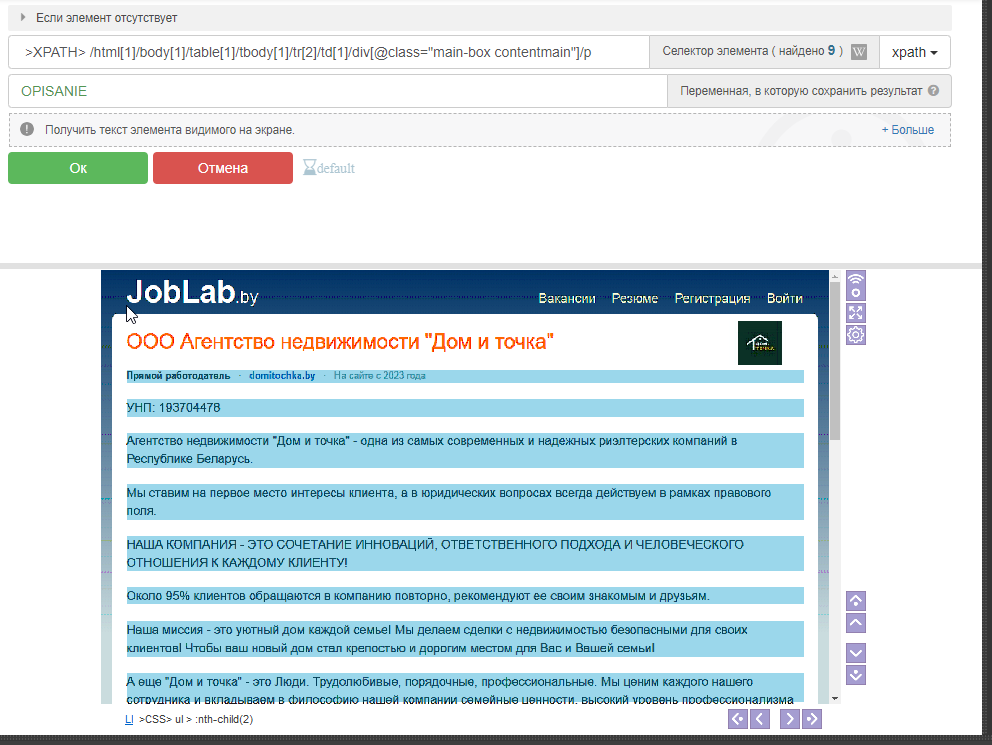Click the scroll far right arrow icon

(x=812, y=719)
